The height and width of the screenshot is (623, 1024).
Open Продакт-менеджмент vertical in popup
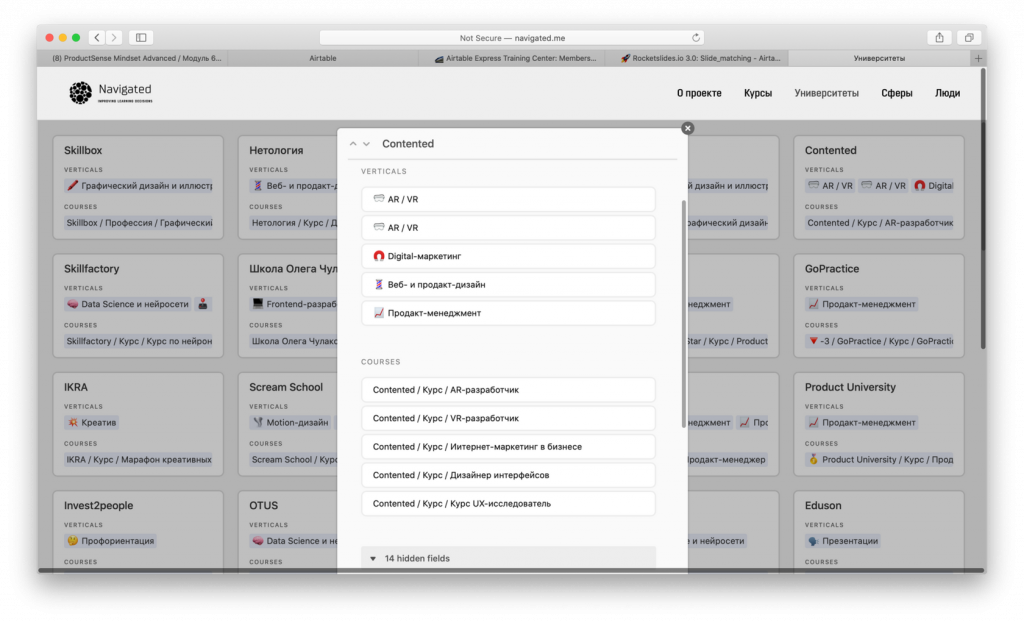(x=508, y=313)
